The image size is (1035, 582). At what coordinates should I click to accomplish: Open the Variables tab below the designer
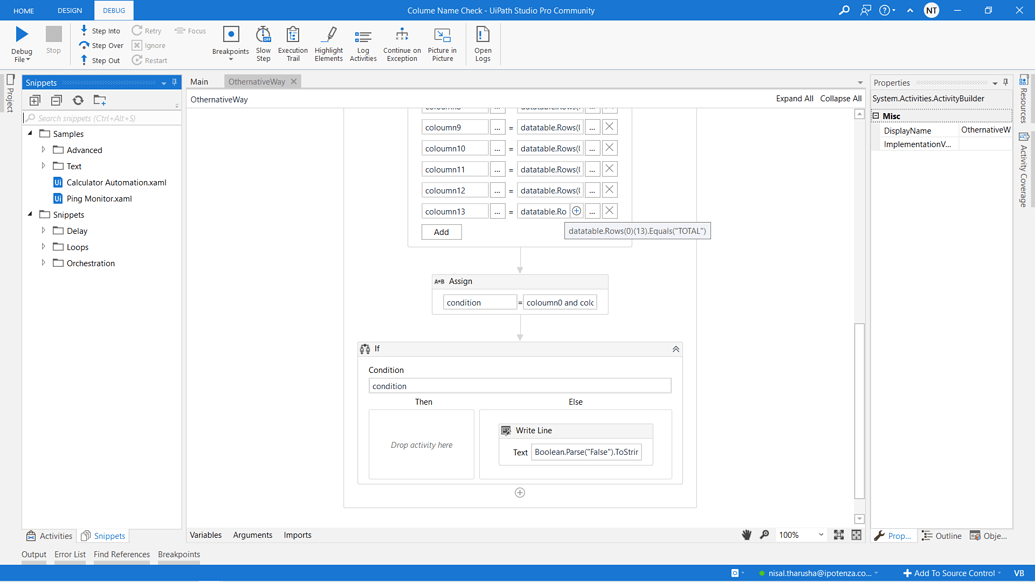click(x=205, y=534)
